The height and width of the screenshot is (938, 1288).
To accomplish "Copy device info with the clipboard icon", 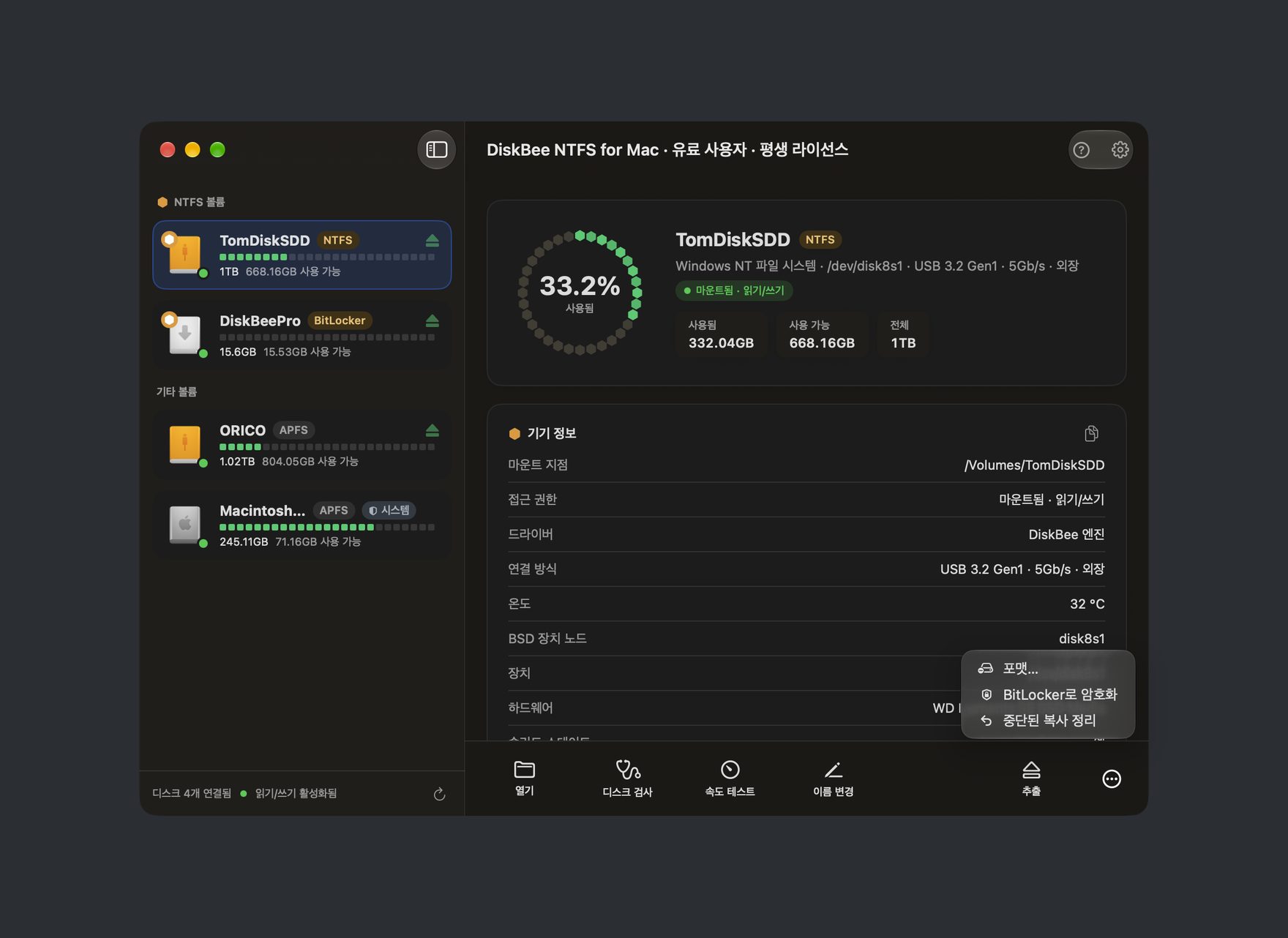I will [x=1091, y=433].
